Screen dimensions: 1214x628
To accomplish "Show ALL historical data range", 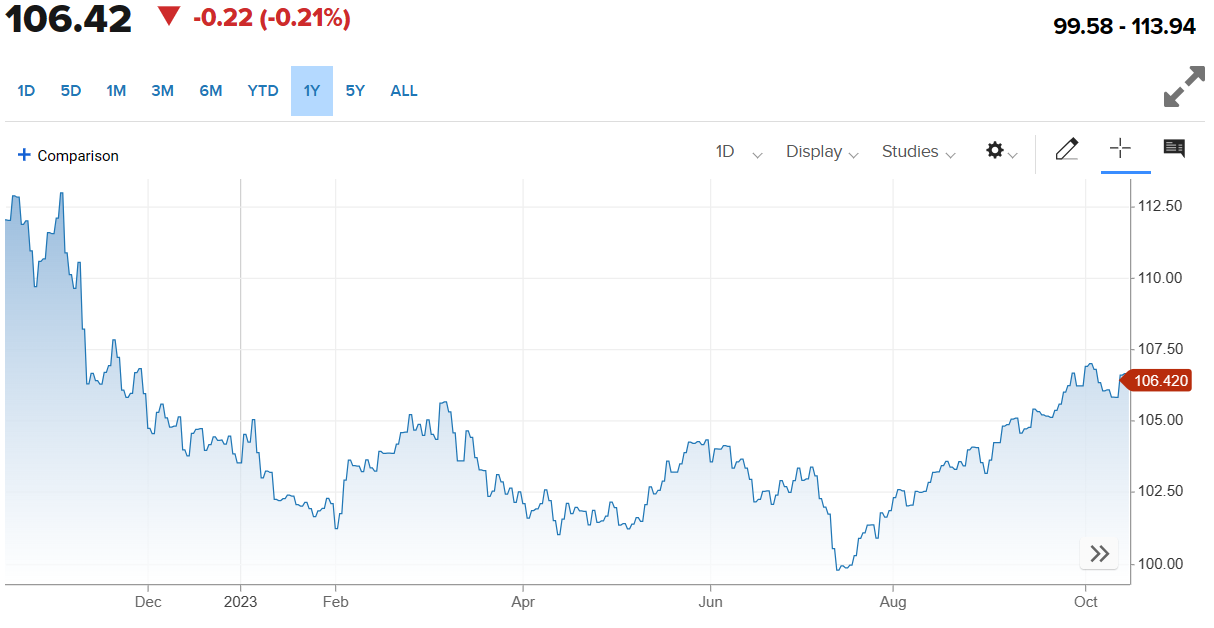I will pyautogui.click(x=404, y=91).
